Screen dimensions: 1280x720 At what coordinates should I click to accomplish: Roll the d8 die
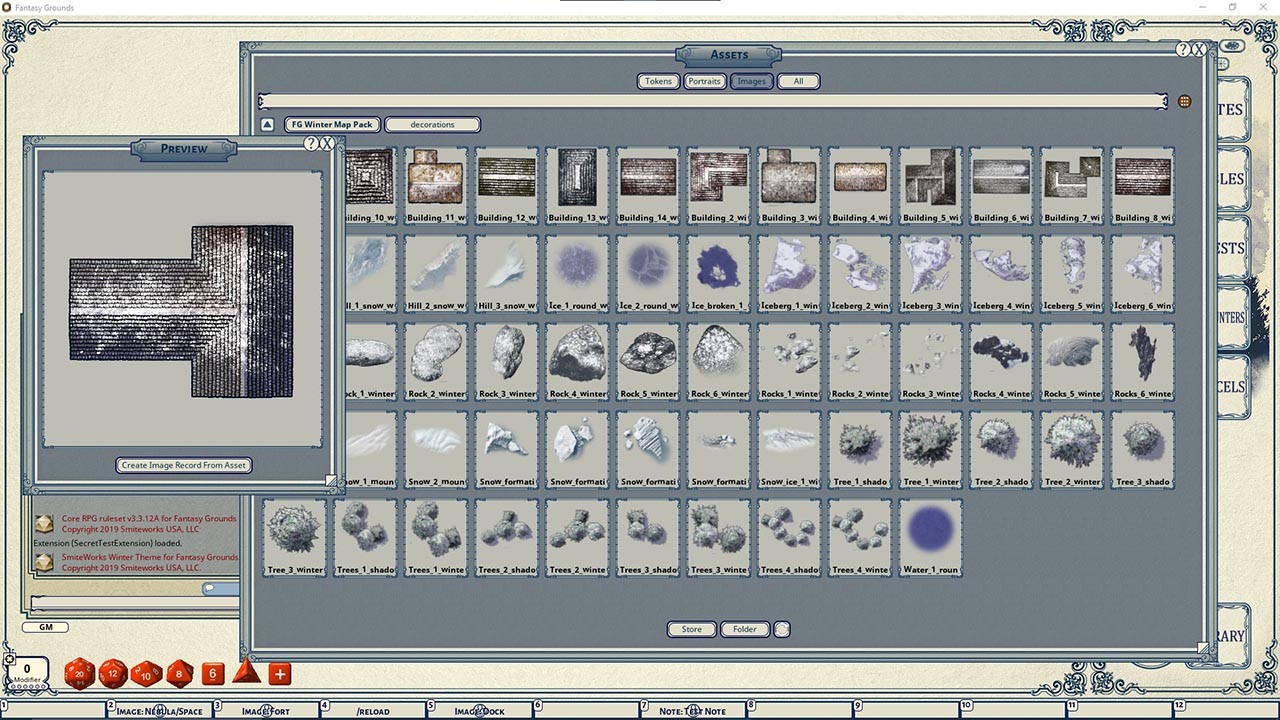point(179,674)
